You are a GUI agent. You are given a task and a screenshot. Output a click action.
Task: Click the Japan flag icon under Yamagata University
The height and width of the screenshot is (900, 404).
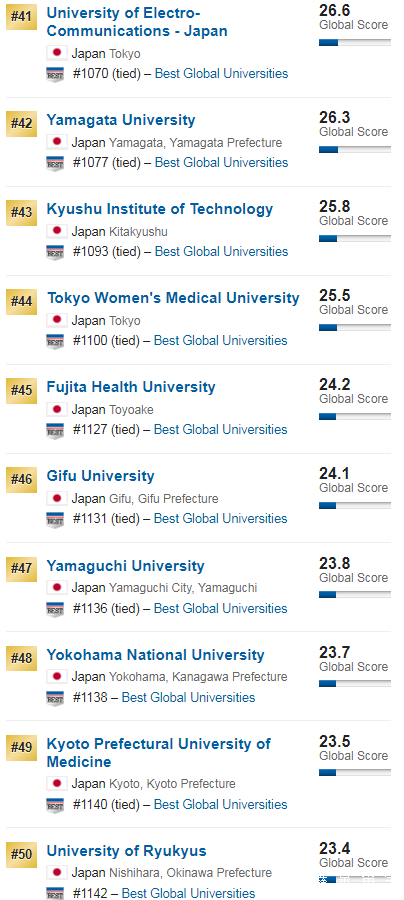57,142
